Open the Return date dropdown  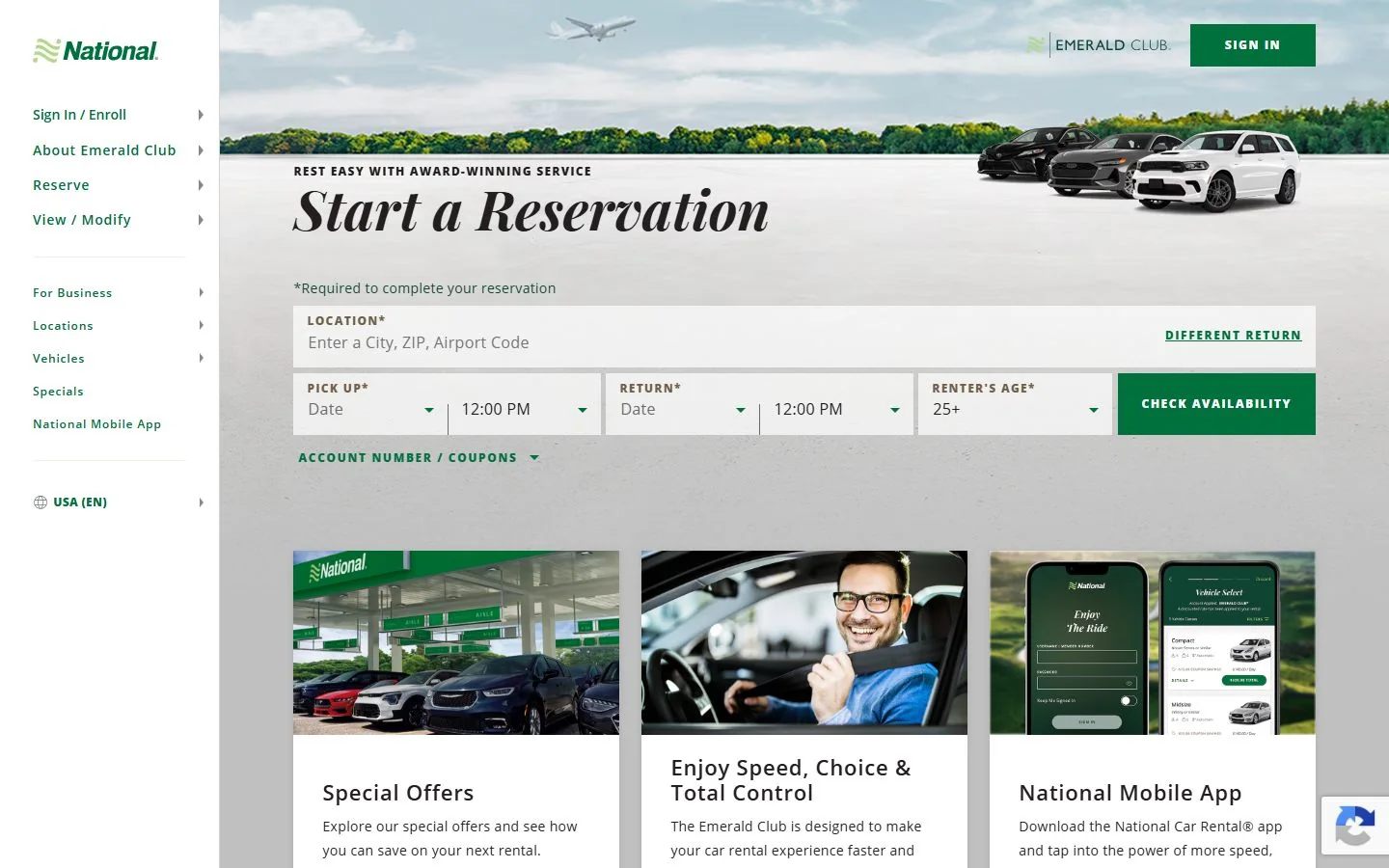[683, 410]
